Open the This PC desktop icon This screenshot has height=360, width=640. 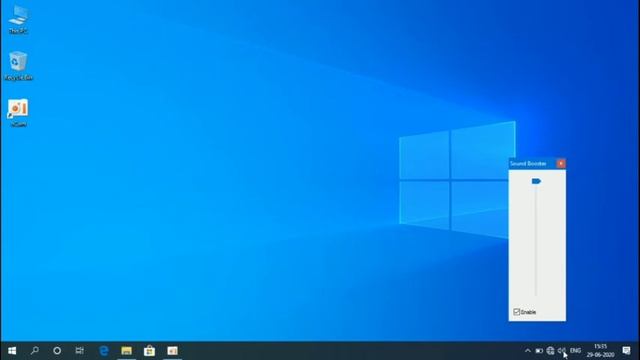click(18, 19)
